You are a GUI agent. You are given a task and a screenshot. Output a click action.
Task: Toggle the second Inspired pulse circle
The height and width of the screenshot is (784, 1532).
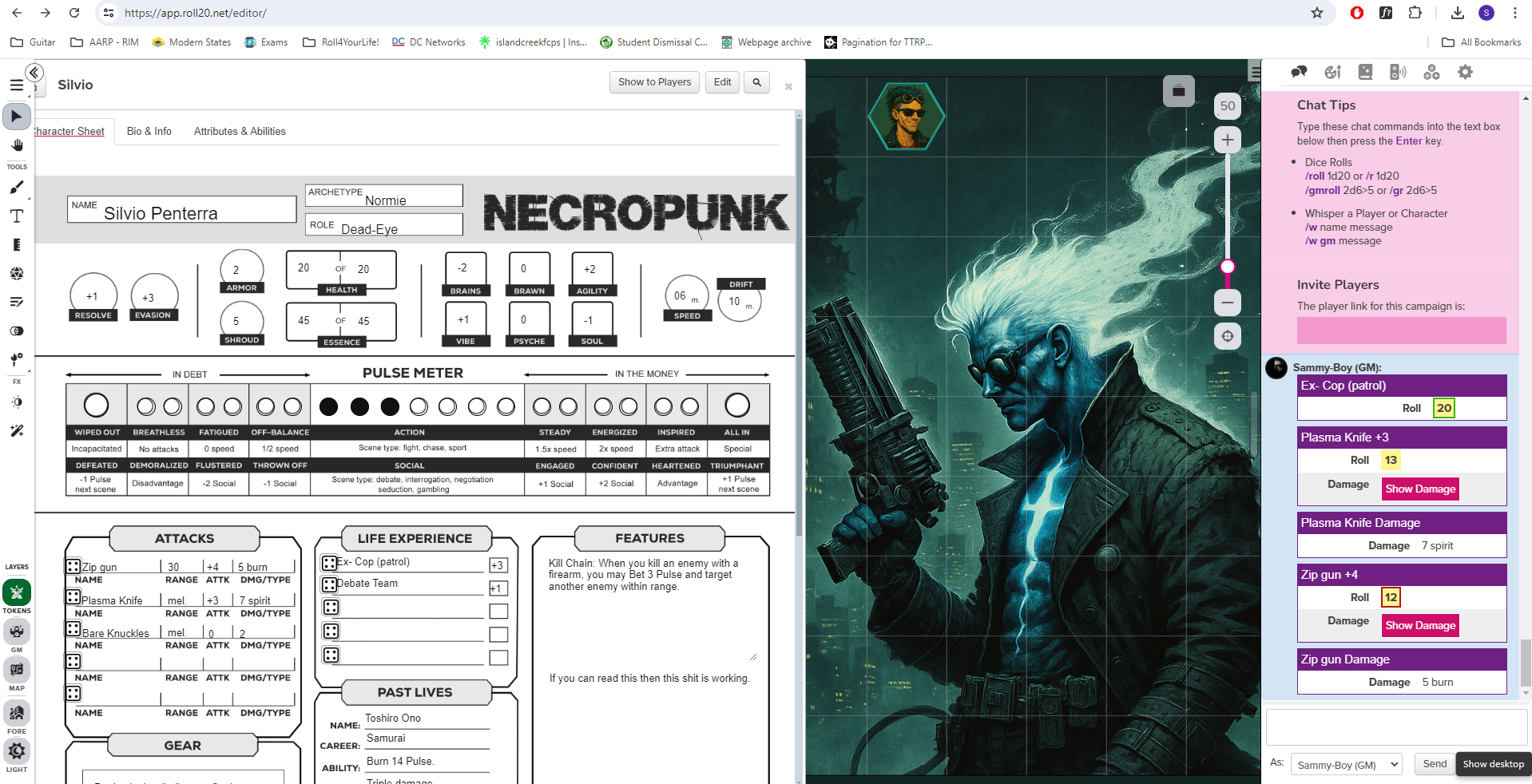click(x=689, y=407)
